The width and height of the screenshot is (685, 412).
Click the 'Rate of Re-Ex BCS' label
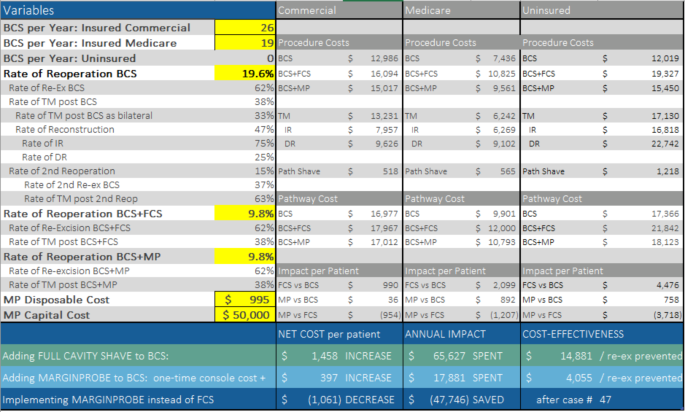(47, 88)
